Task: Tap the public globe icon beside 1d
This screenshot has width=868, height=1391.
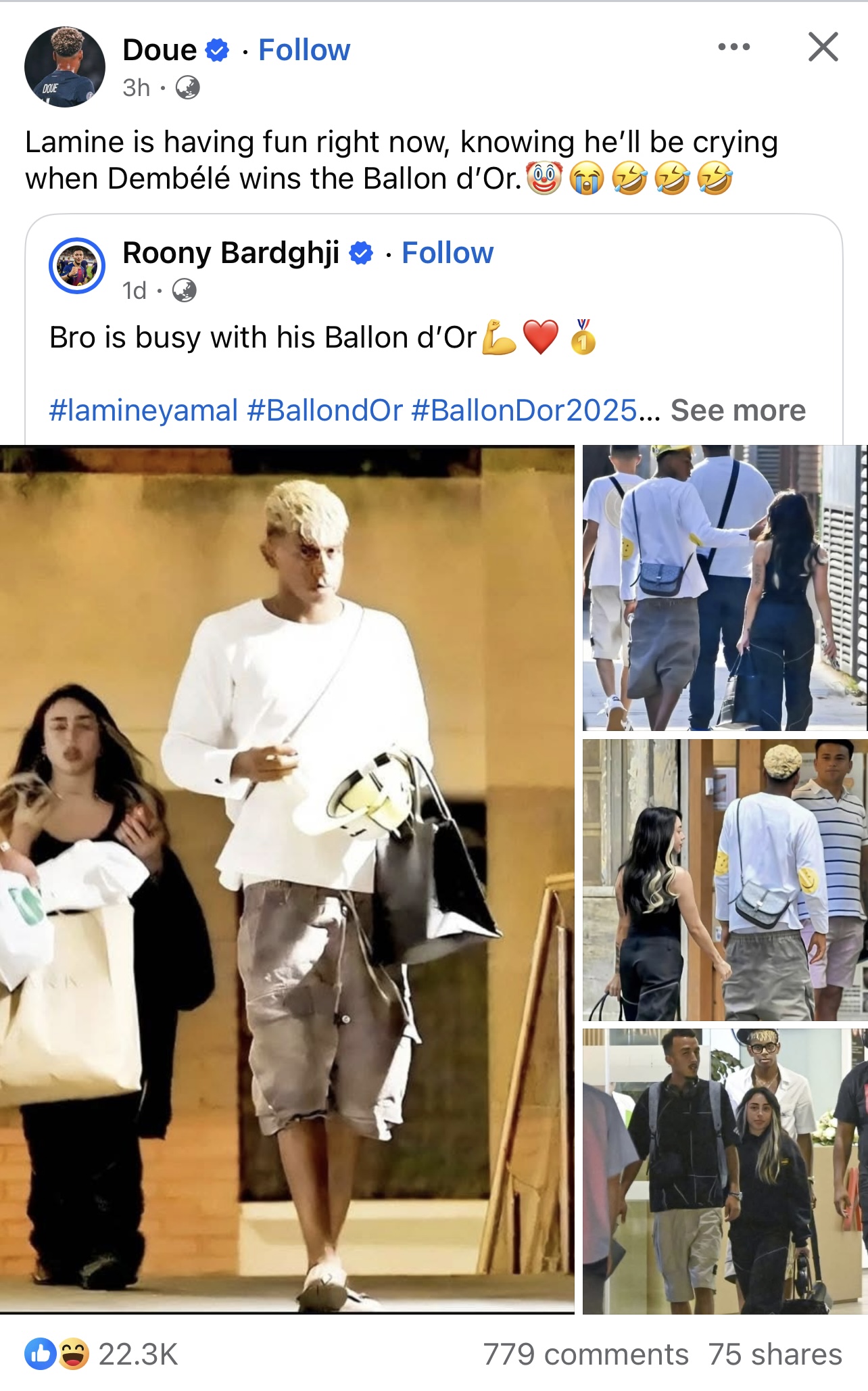Action: tap(184, 290)
